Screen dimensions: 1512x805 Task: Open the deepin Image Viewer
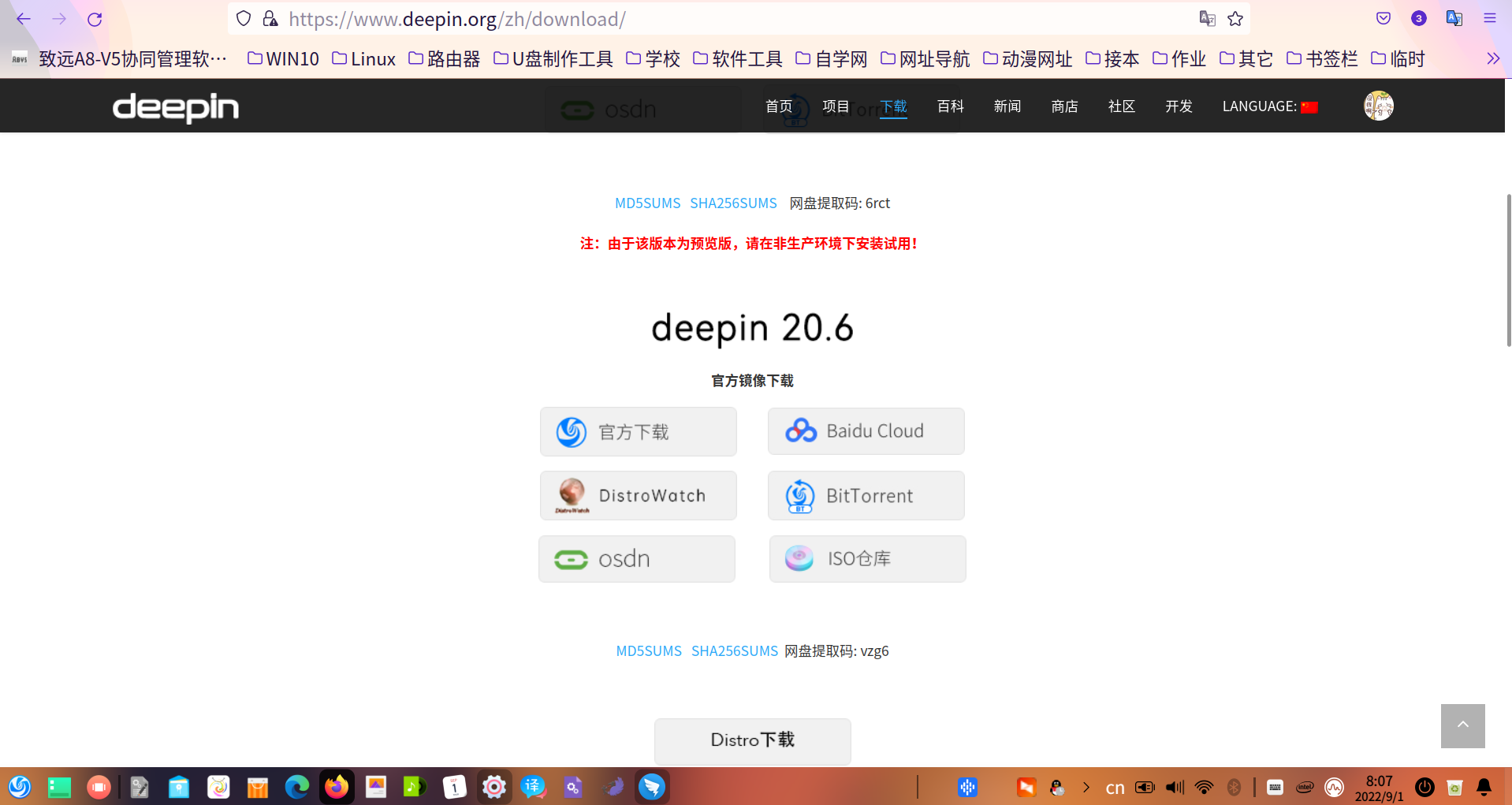[376, 787]
